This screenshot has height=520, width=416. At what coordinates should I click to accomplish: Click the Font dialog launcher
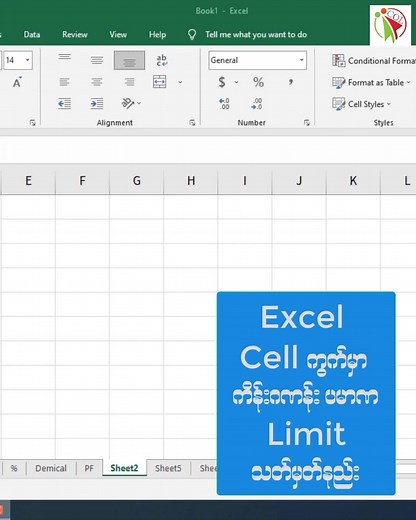32,123
